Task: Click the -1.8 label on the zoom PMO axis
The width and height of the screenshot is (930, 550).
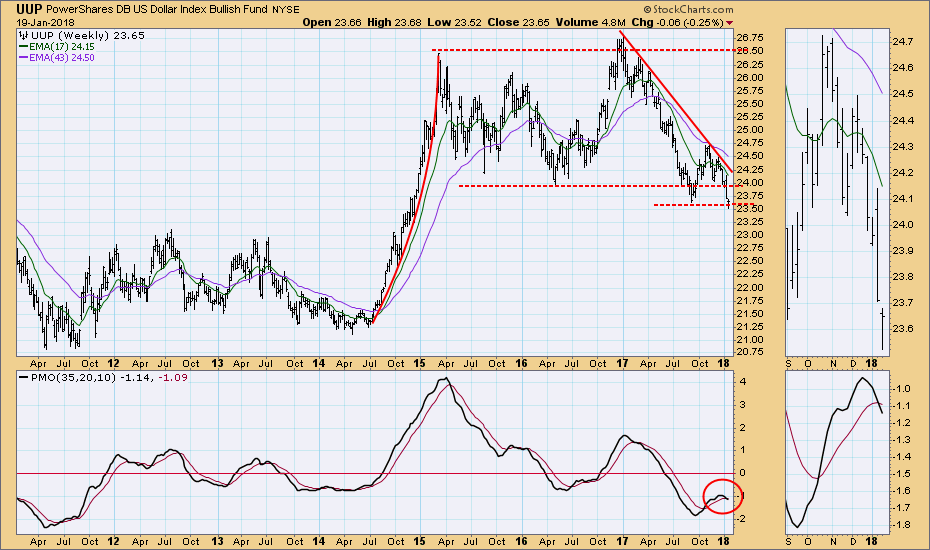Action: coord(902,524)
